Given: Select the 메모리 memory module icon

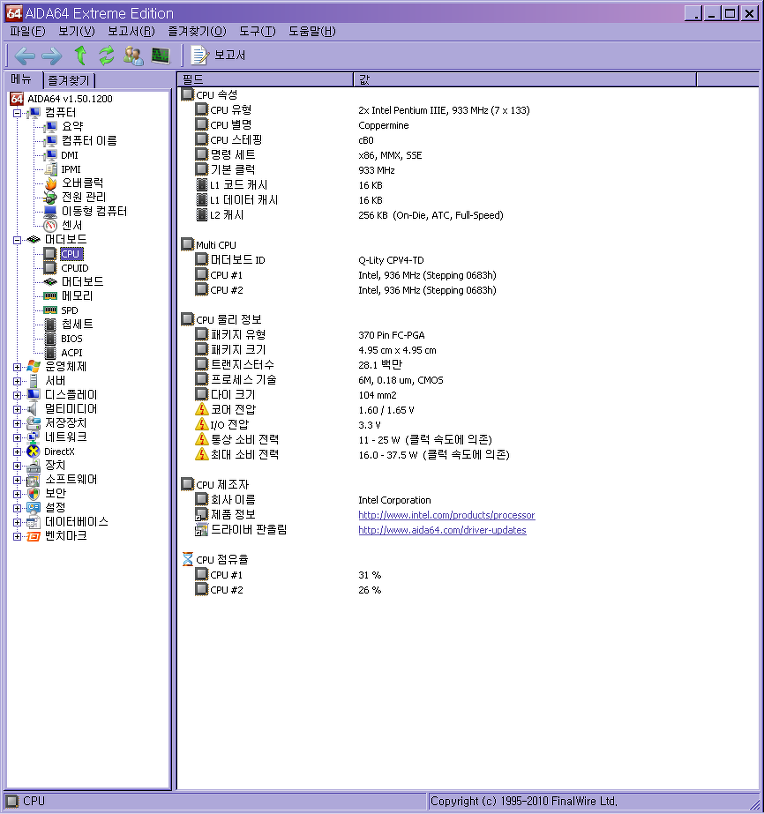Looking at the screenshot, I should click(x=50, y=296).
